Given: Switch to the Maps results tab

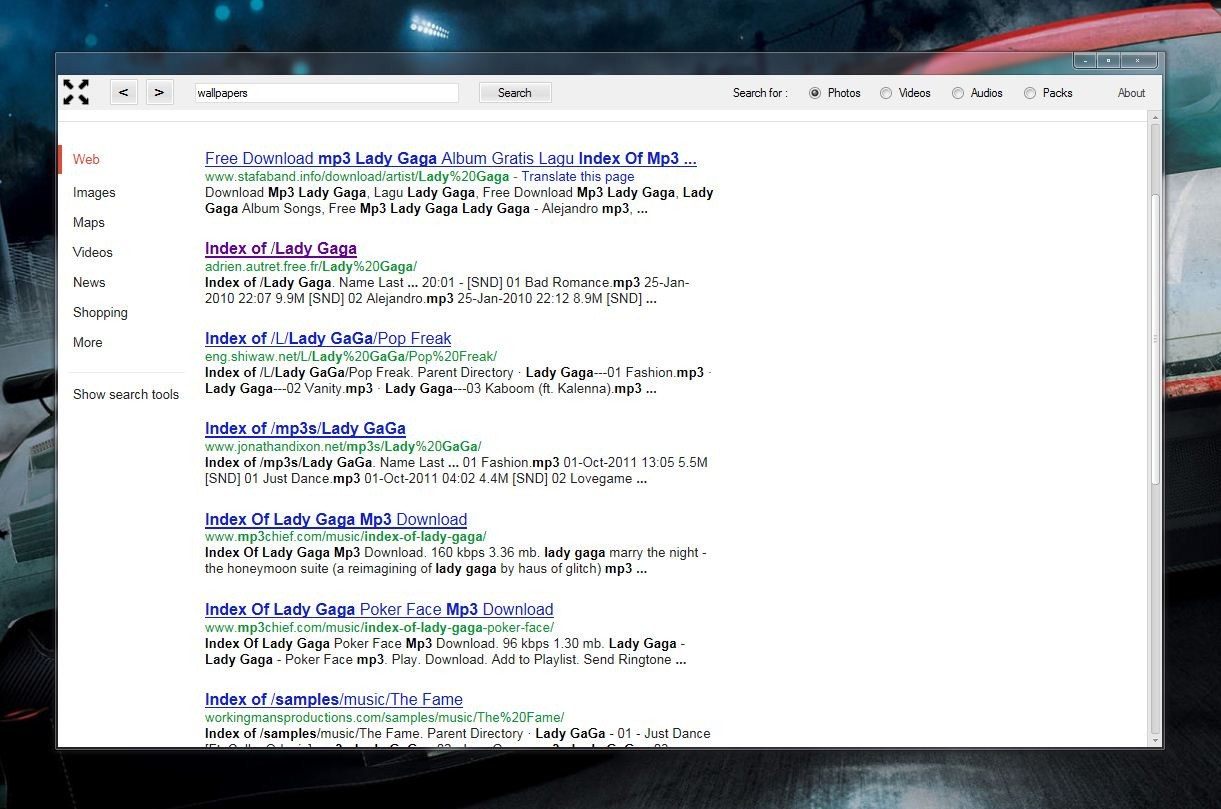Looking at the screenshot, I should point(89,222).
